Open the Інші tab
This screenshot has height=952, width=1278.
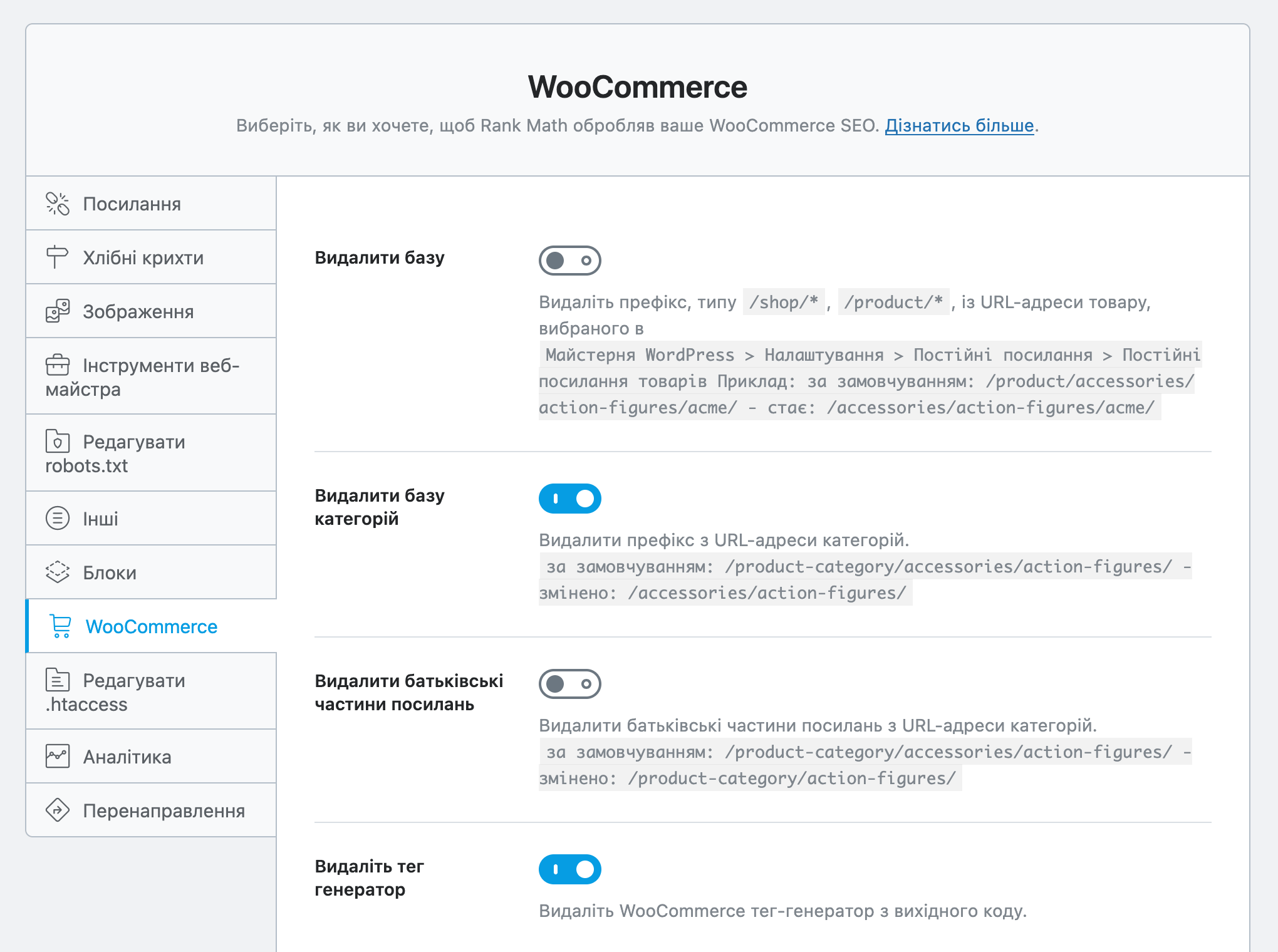pyautogui.click(x=151, y=519)
